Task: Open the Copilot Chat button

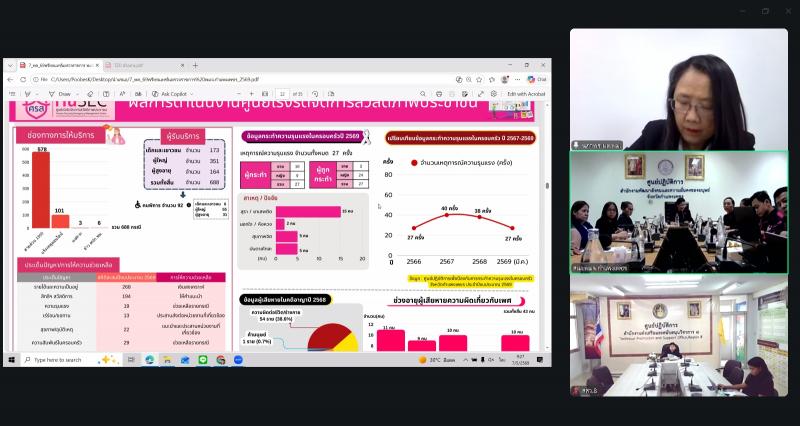Action: point(537,80)
